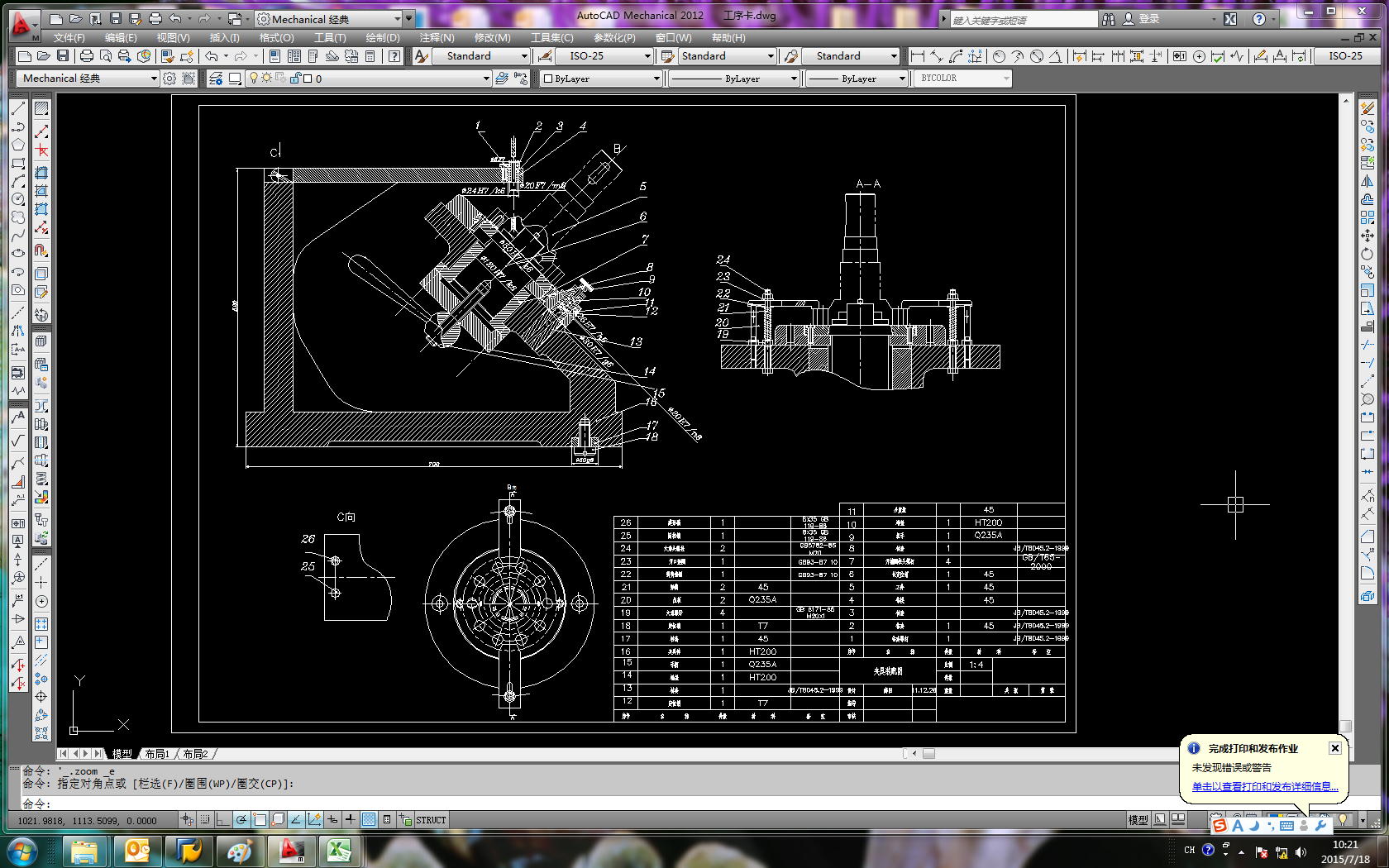Open the Excel icon in taskbar

click(338, 851)
